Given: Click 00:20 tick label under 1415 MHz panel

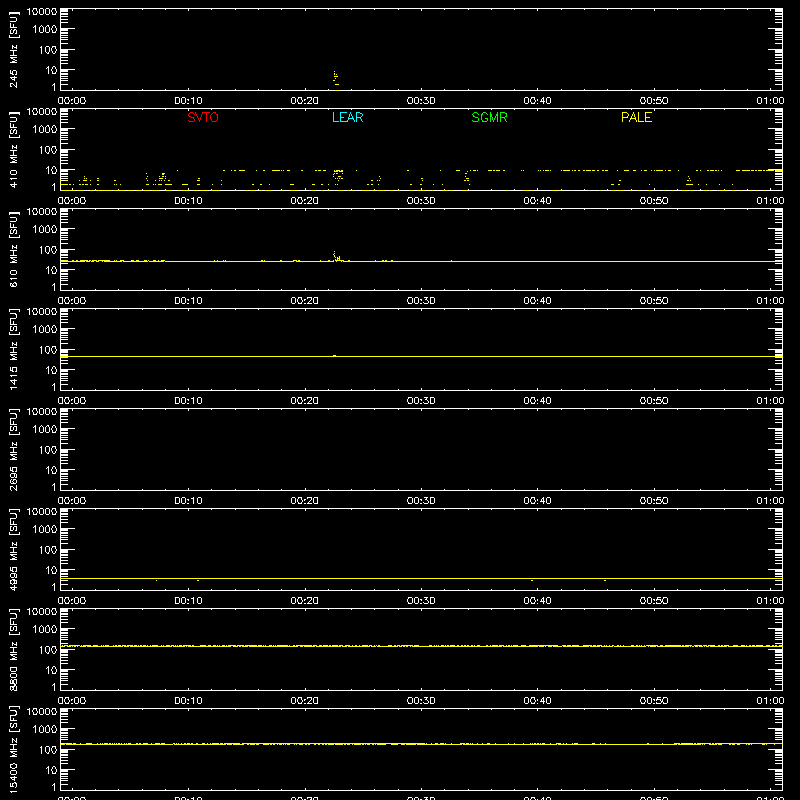Looking at the screenshot, I should click(305, 401).
